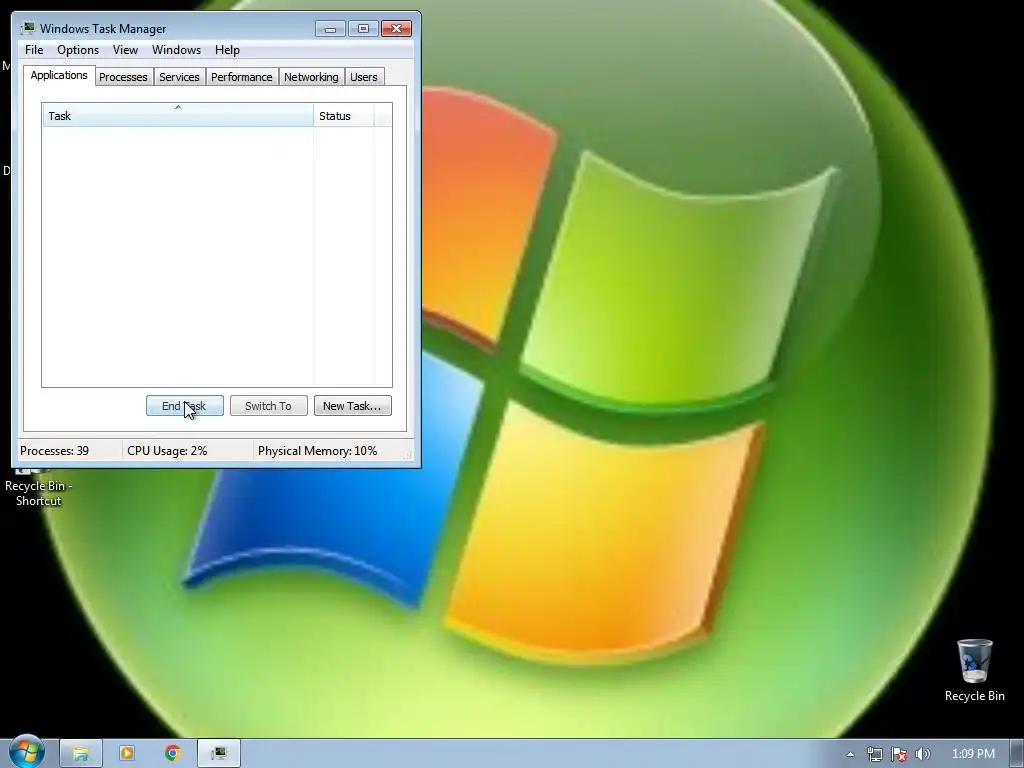This screenshot has width=1024, height=768.
Task: Click the network tray icon
Action: coord(874,754)
